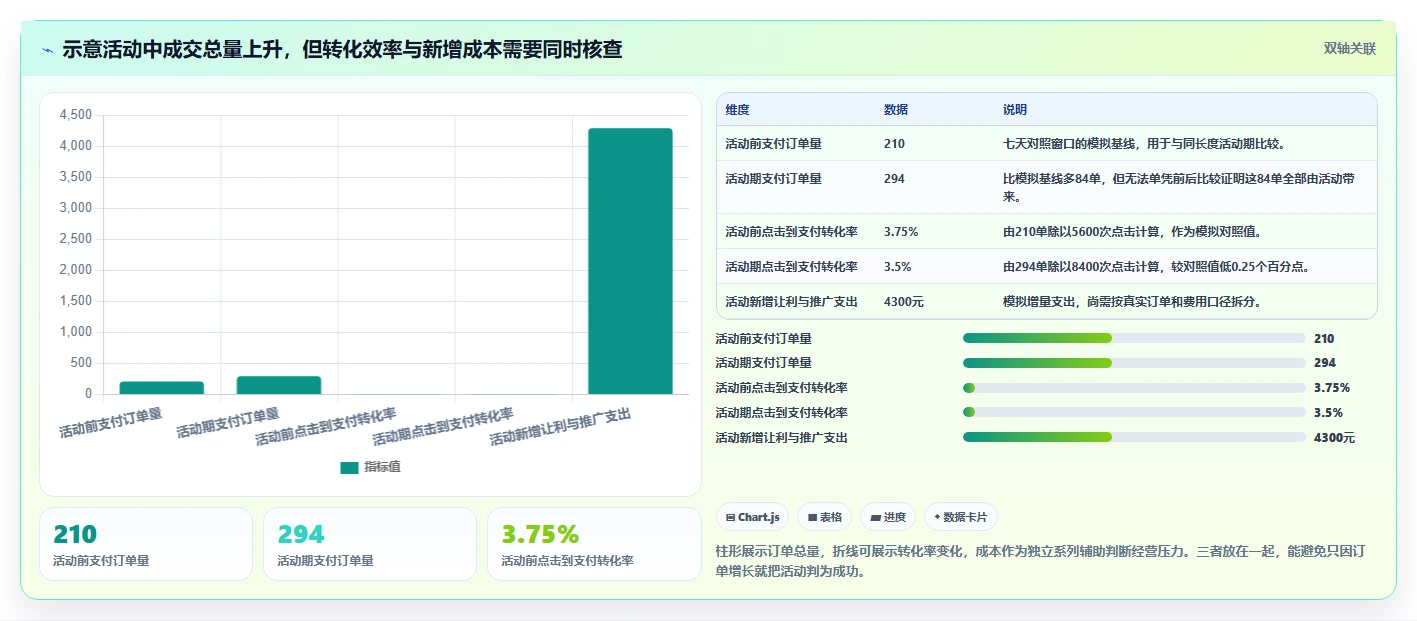The height and width of the screenshot is (621, 1417).
Task: Click the 活动前支付订单量 chart bar
Action: [x=162, y=388]
